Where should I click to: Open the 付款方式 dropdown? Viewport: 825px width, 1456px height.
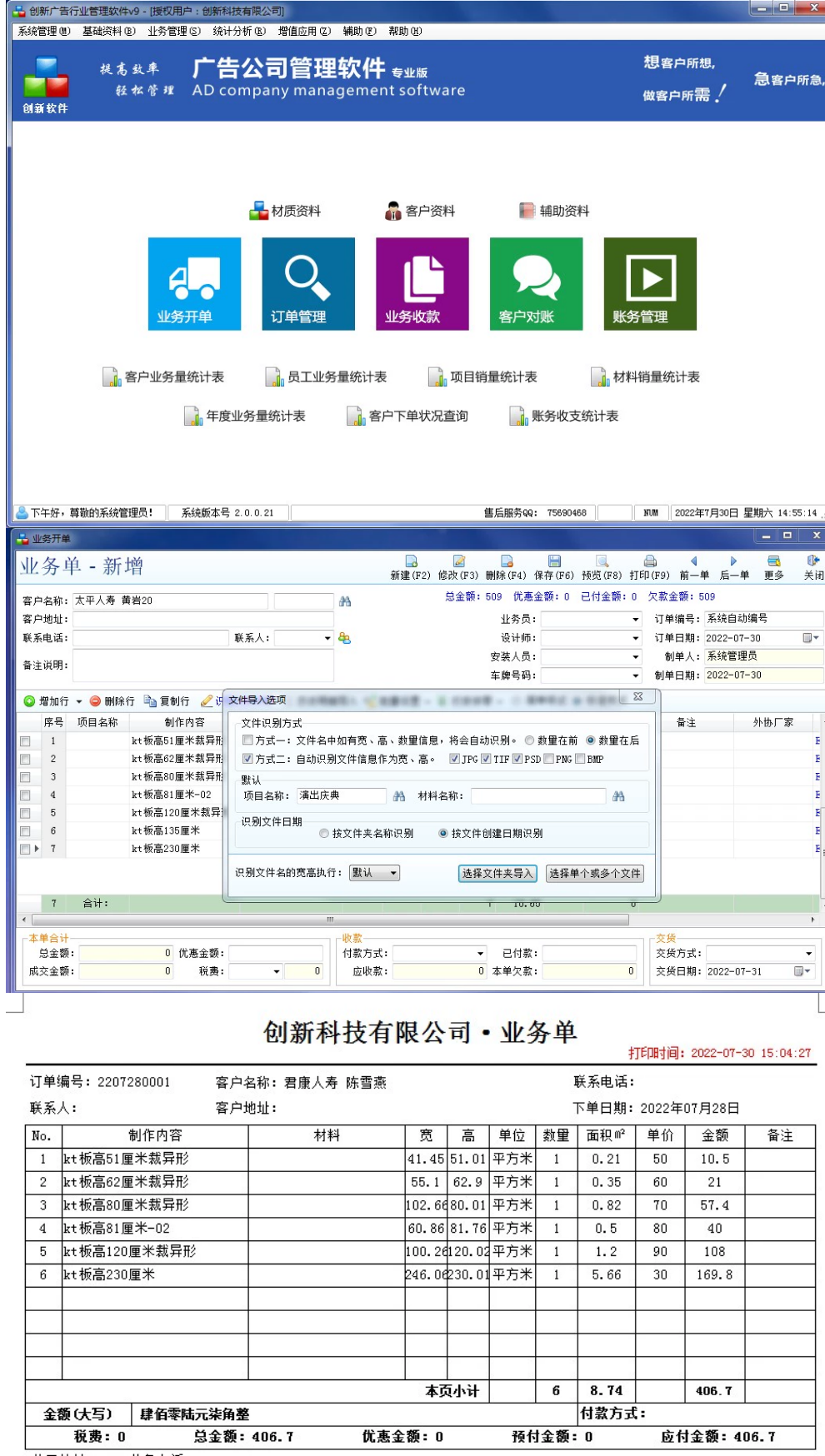click(x=480, y=953)
